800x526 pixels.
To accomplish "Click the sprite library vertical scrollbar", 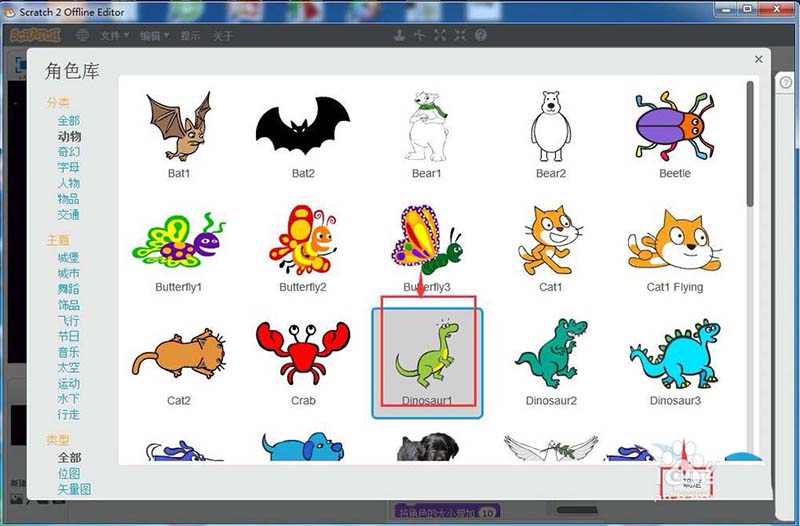I will tap(749, 144).
